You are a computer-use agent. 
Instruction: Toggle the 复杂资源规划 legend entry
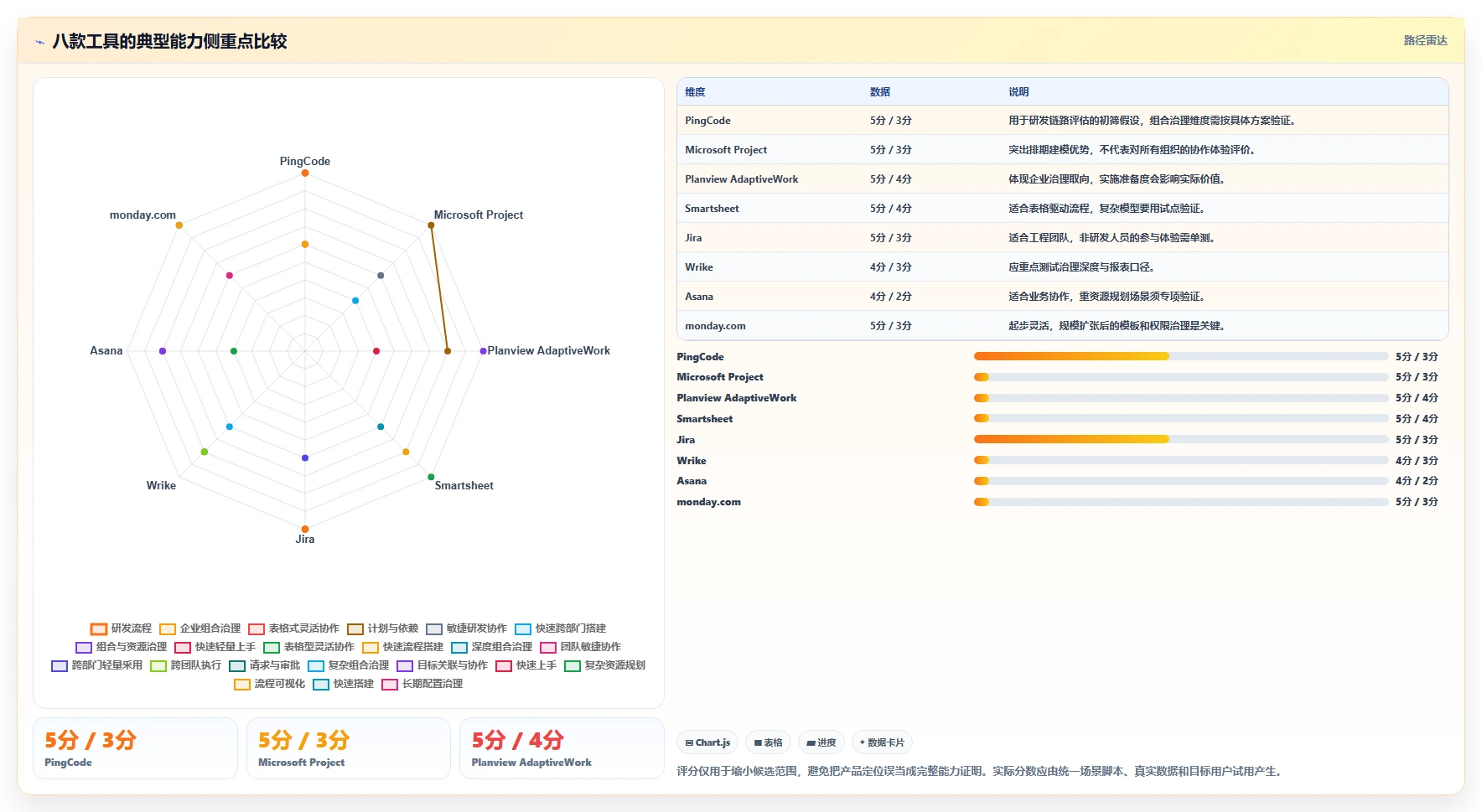click(x=604, y=665)
